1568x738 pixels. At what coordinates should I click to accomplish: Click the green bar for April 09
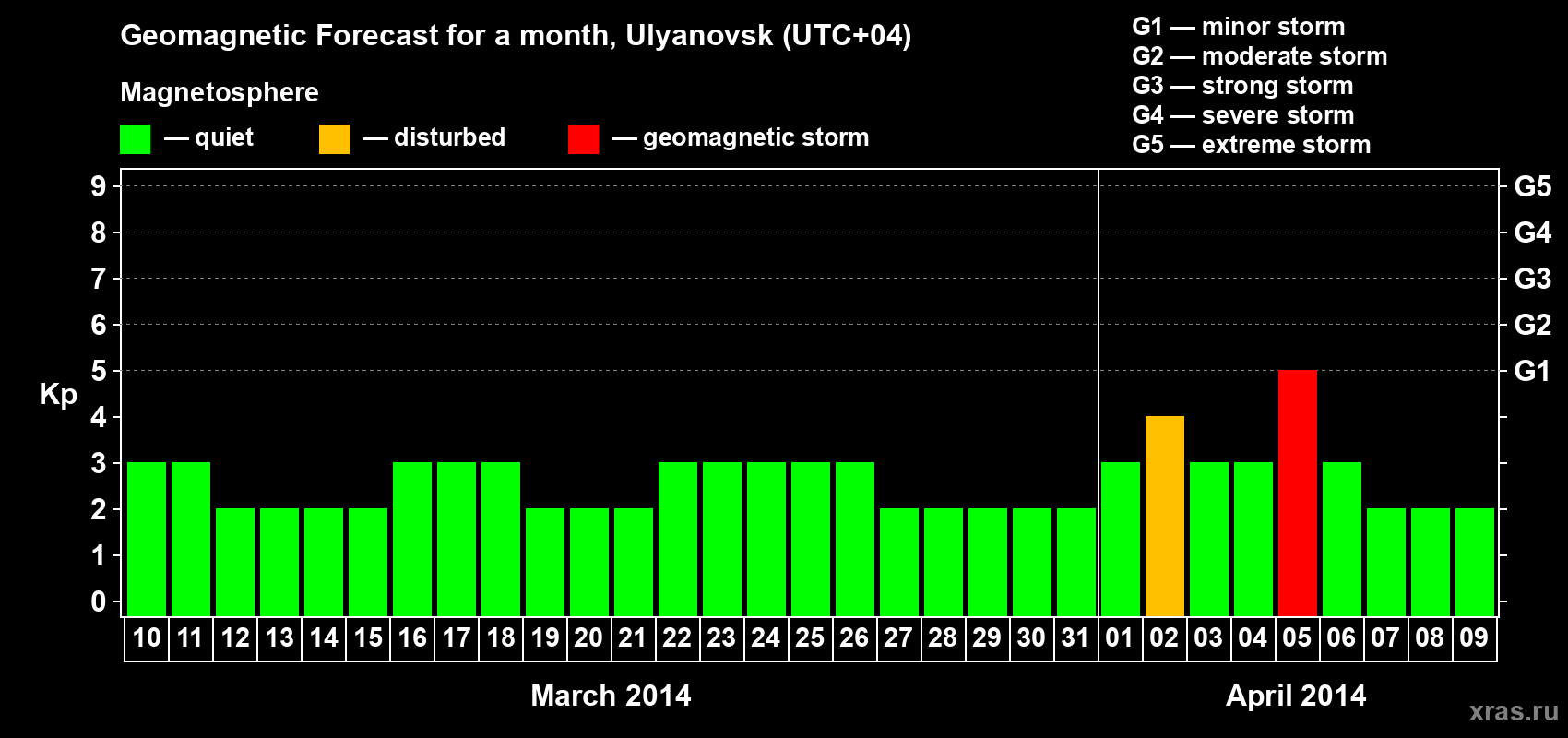coord(1475,562)
